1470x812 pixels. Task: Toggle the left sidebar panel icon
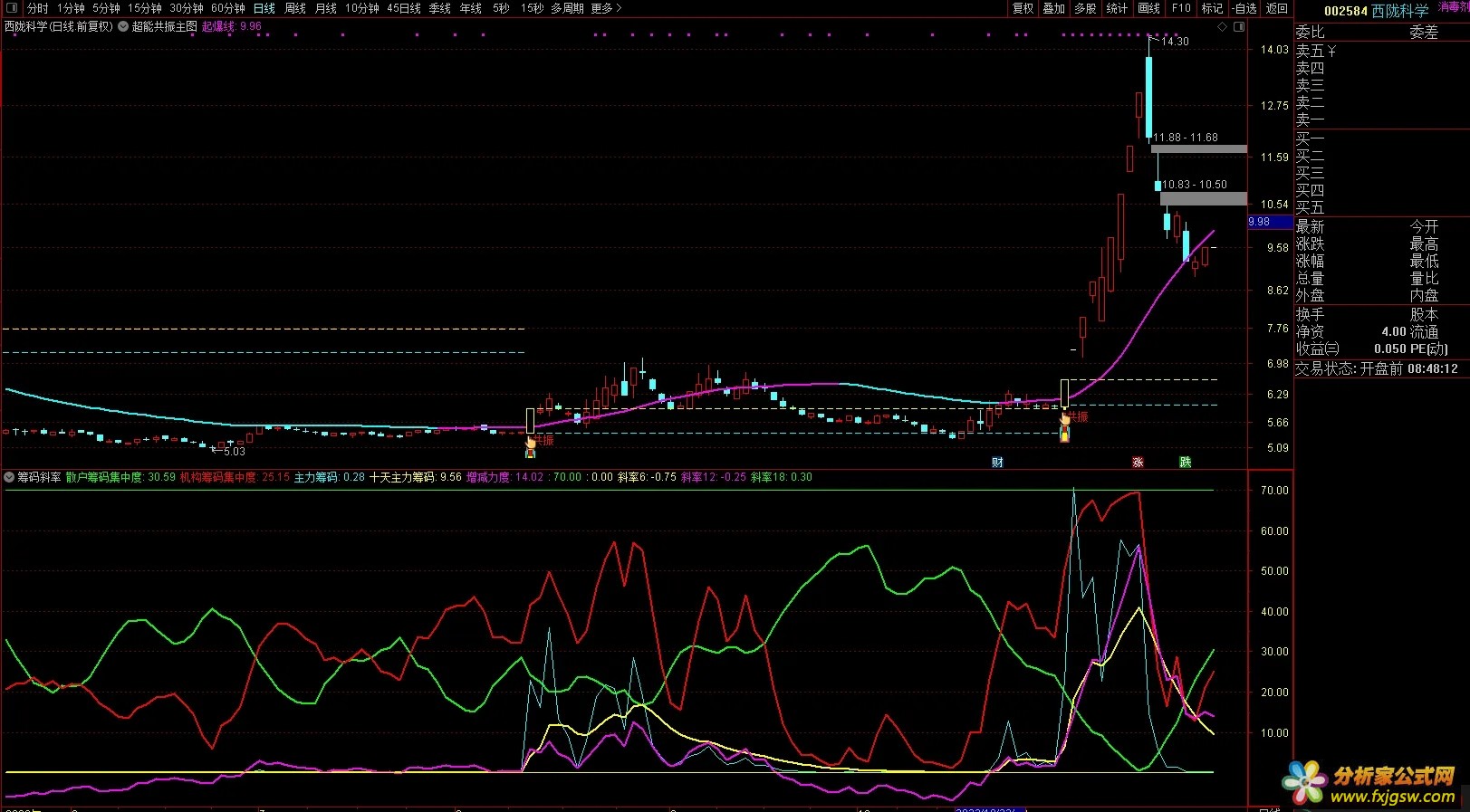click(12, 8)
